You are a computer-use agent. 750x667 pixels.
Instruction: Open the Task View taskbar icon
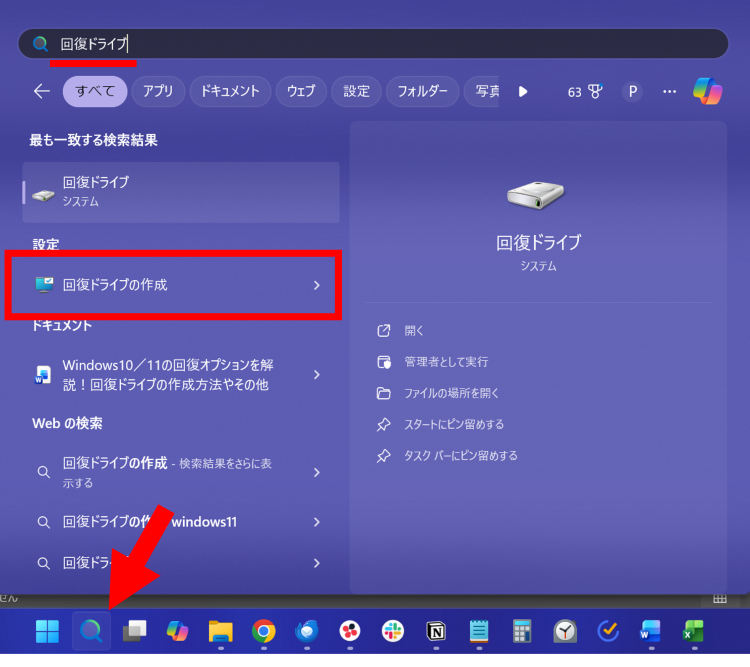point(135,631)
